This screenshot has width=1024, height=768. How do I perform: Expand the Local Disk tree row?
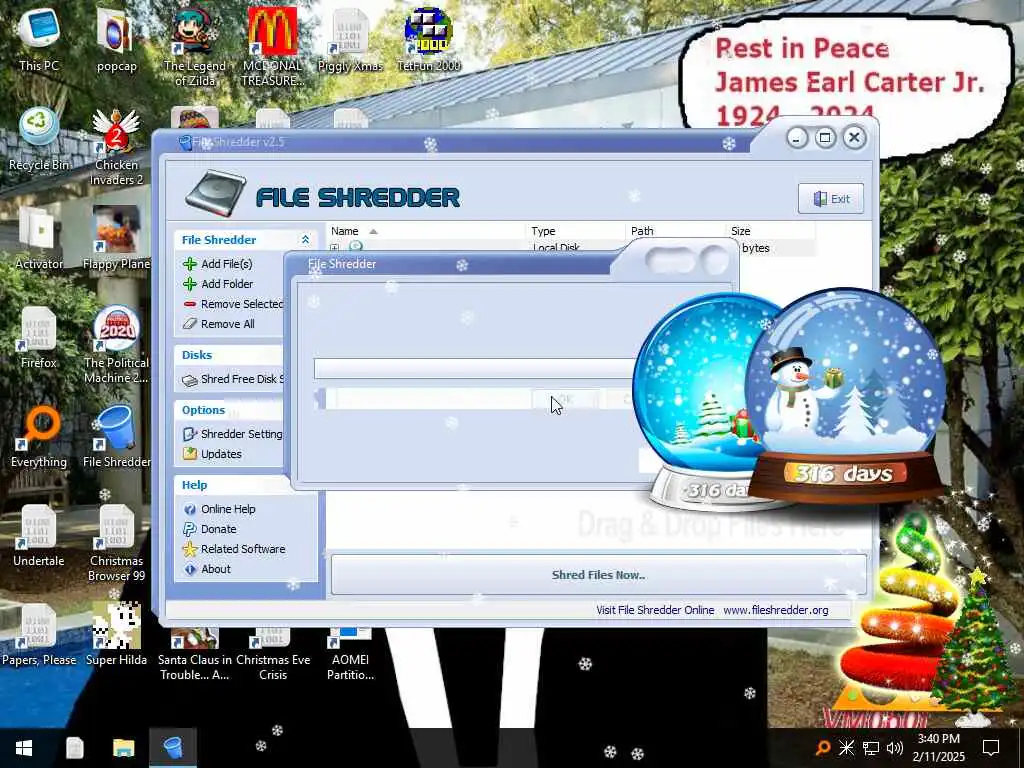(334, 248)
